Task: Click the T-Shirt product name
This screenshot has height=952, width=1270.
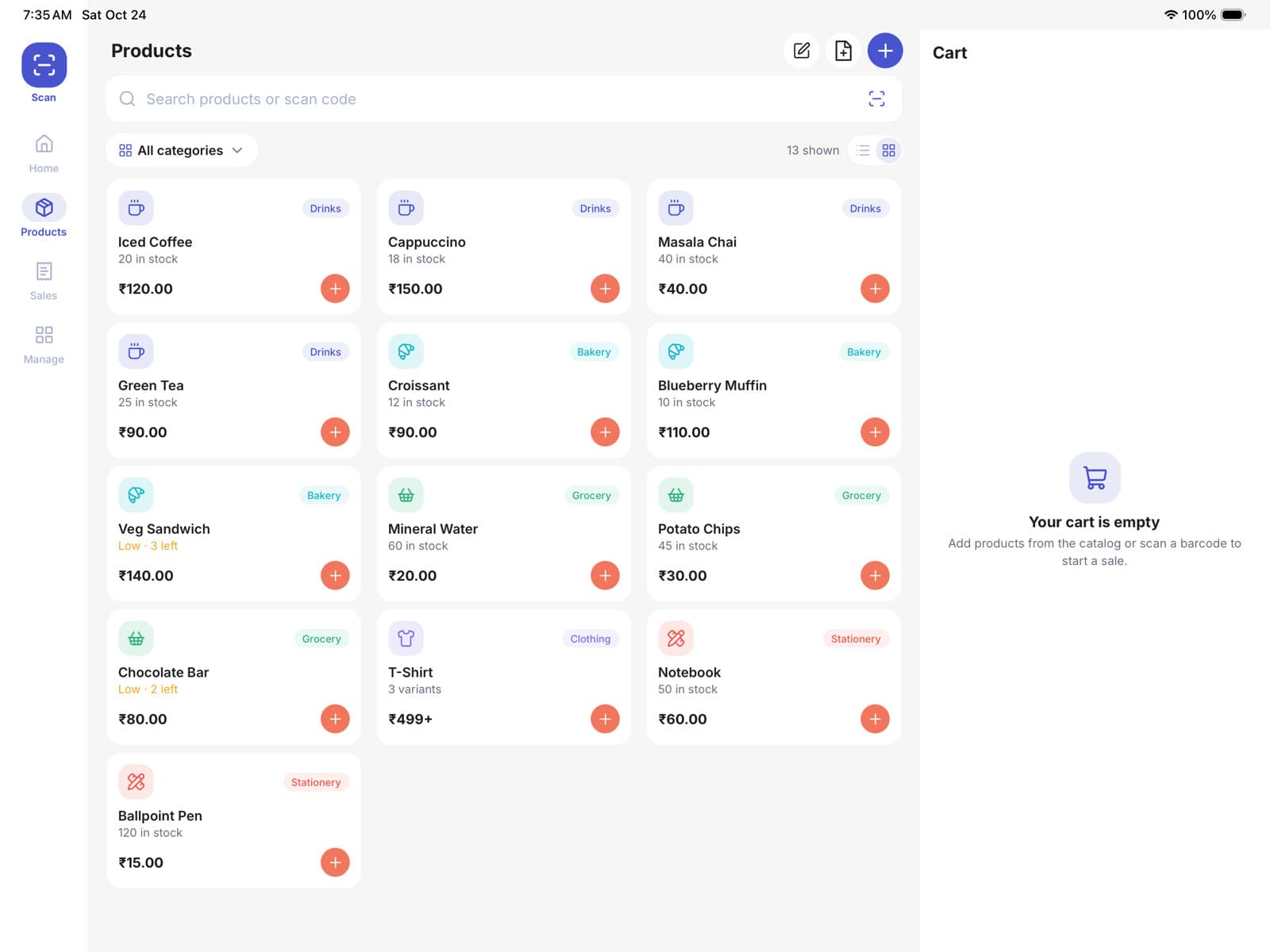Action: [410, 673]
